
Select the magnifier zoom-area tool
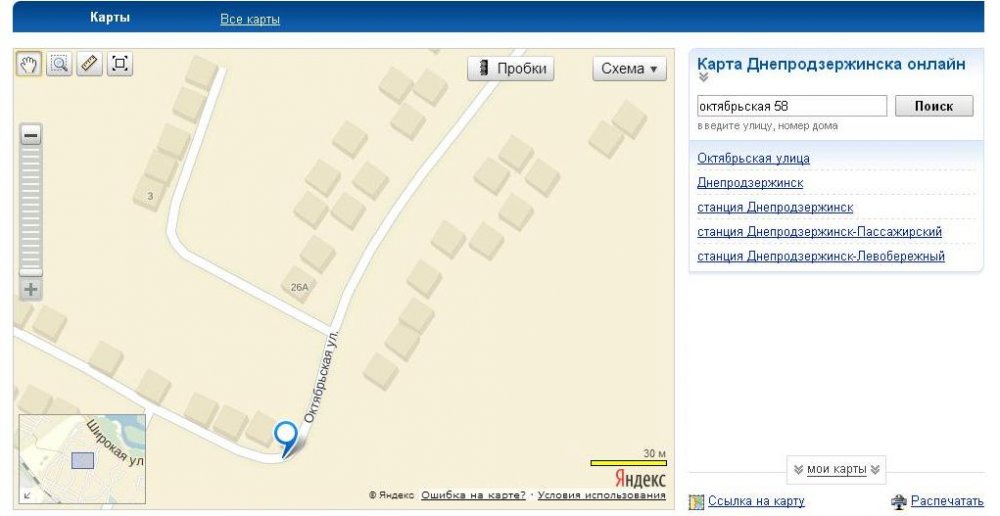59,64
